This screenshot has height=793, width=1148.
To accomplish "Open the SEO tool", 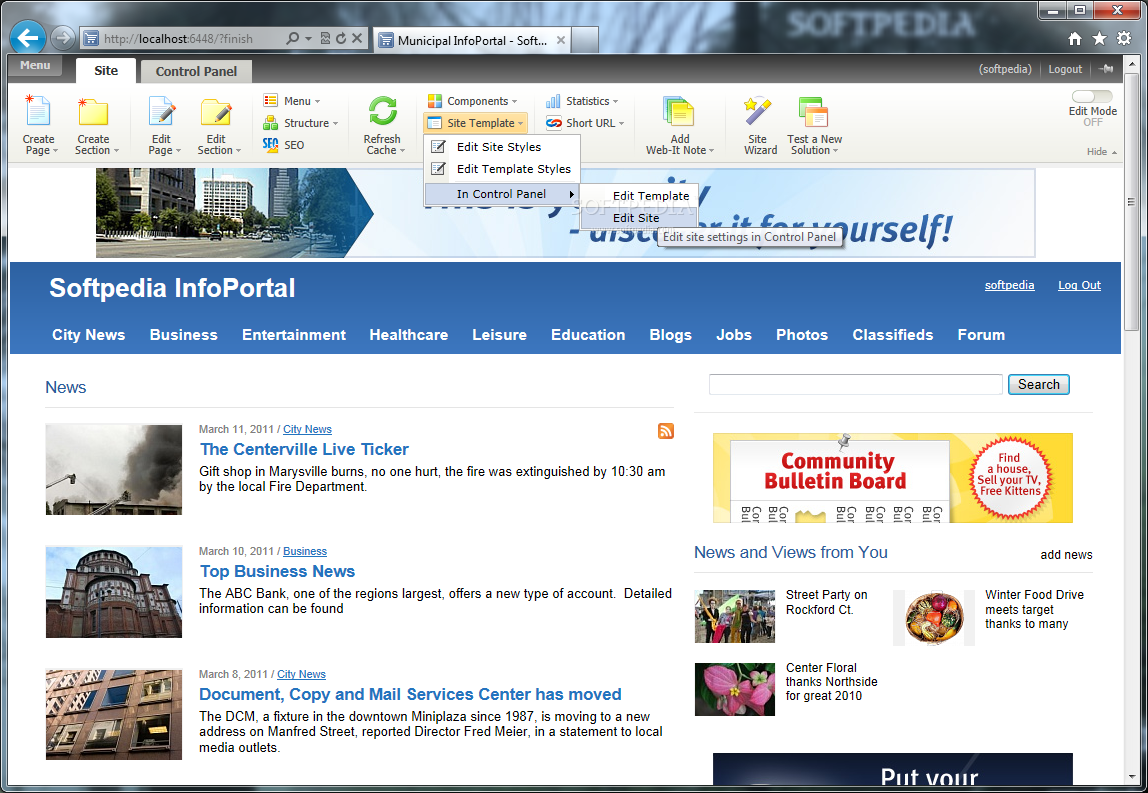I will pos(283,145).
